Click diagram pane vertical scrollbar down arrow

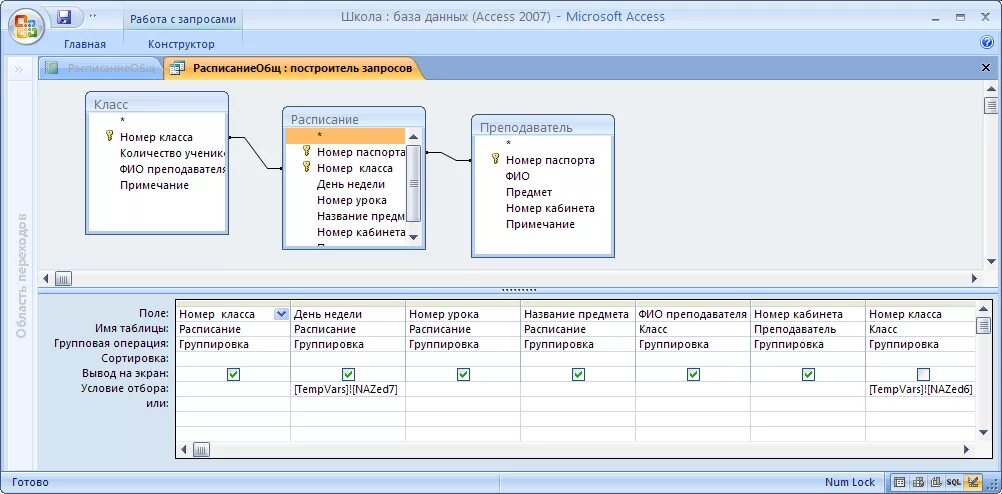click(x=991, y=261)
